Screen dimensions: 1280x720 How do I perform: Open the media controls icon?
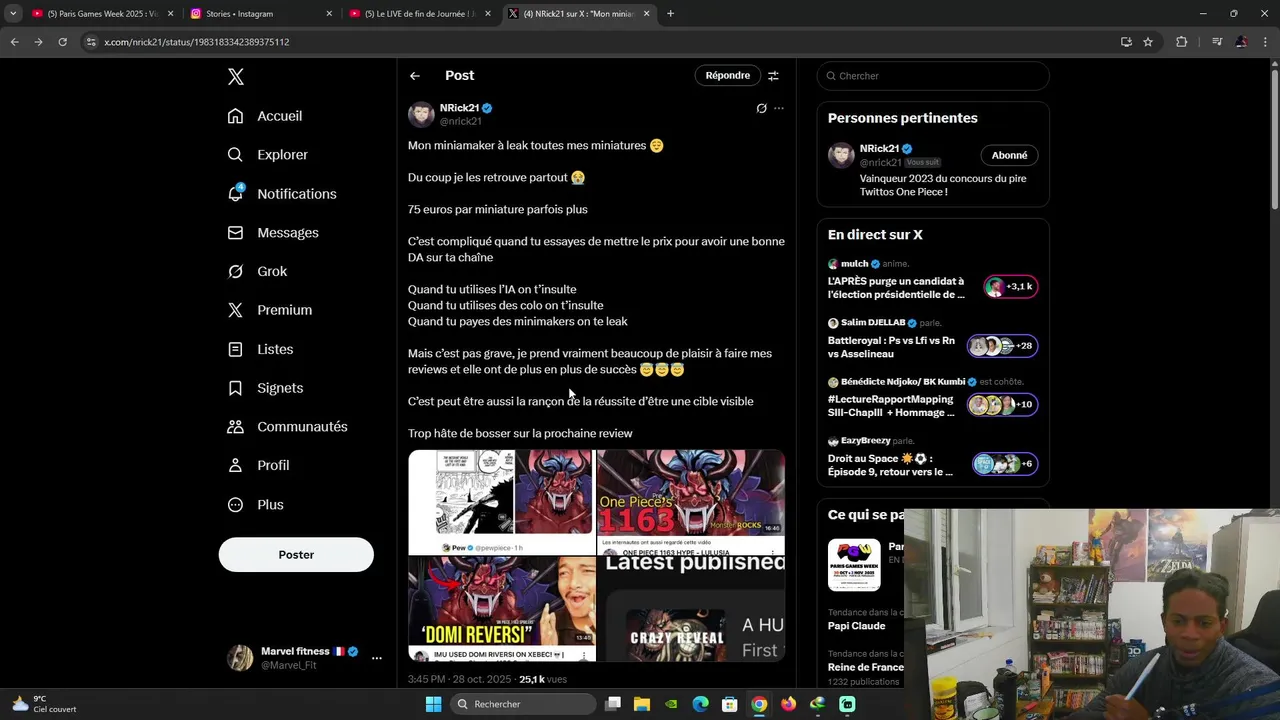pyautogui.click(x=1216, y=42)
